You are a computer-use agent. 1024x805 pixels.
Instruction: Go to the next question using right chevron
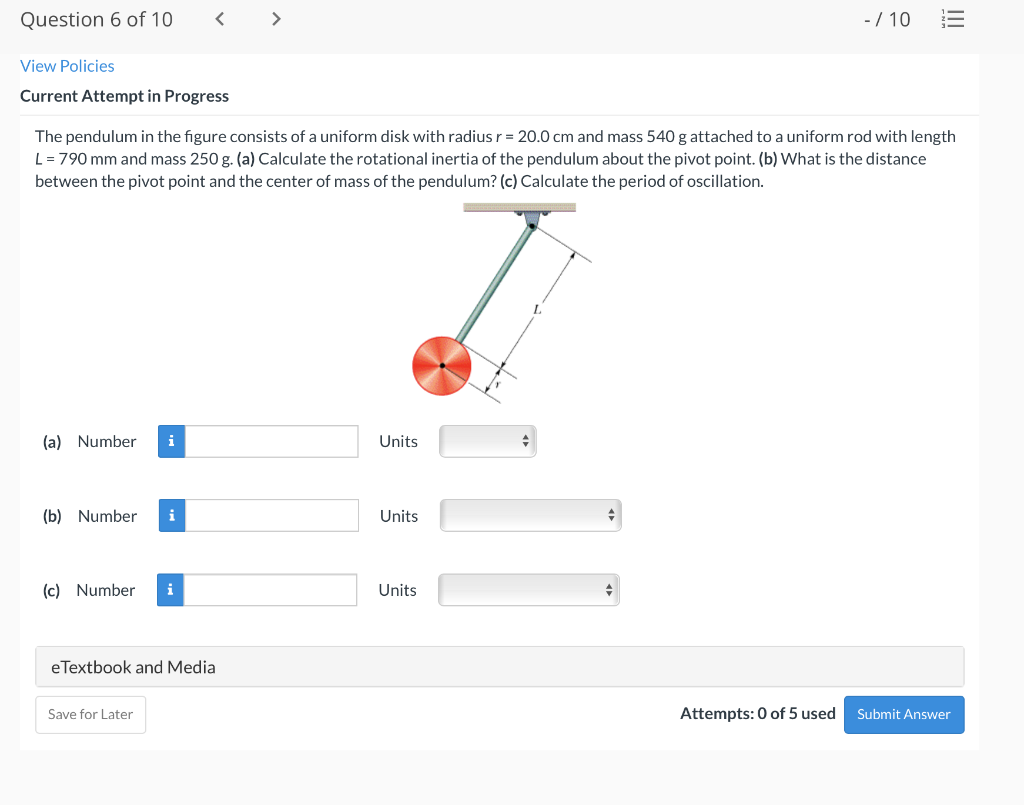click(276, 18)
